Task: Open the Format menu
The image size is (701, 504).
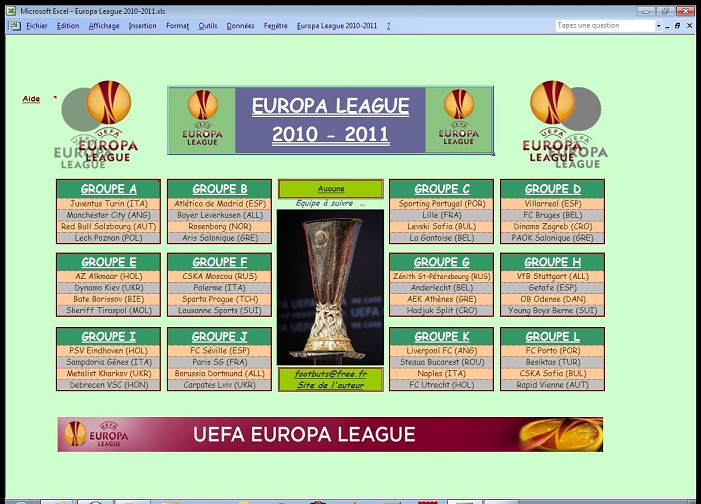Action: pyautogui.click(x=177, y=26)
